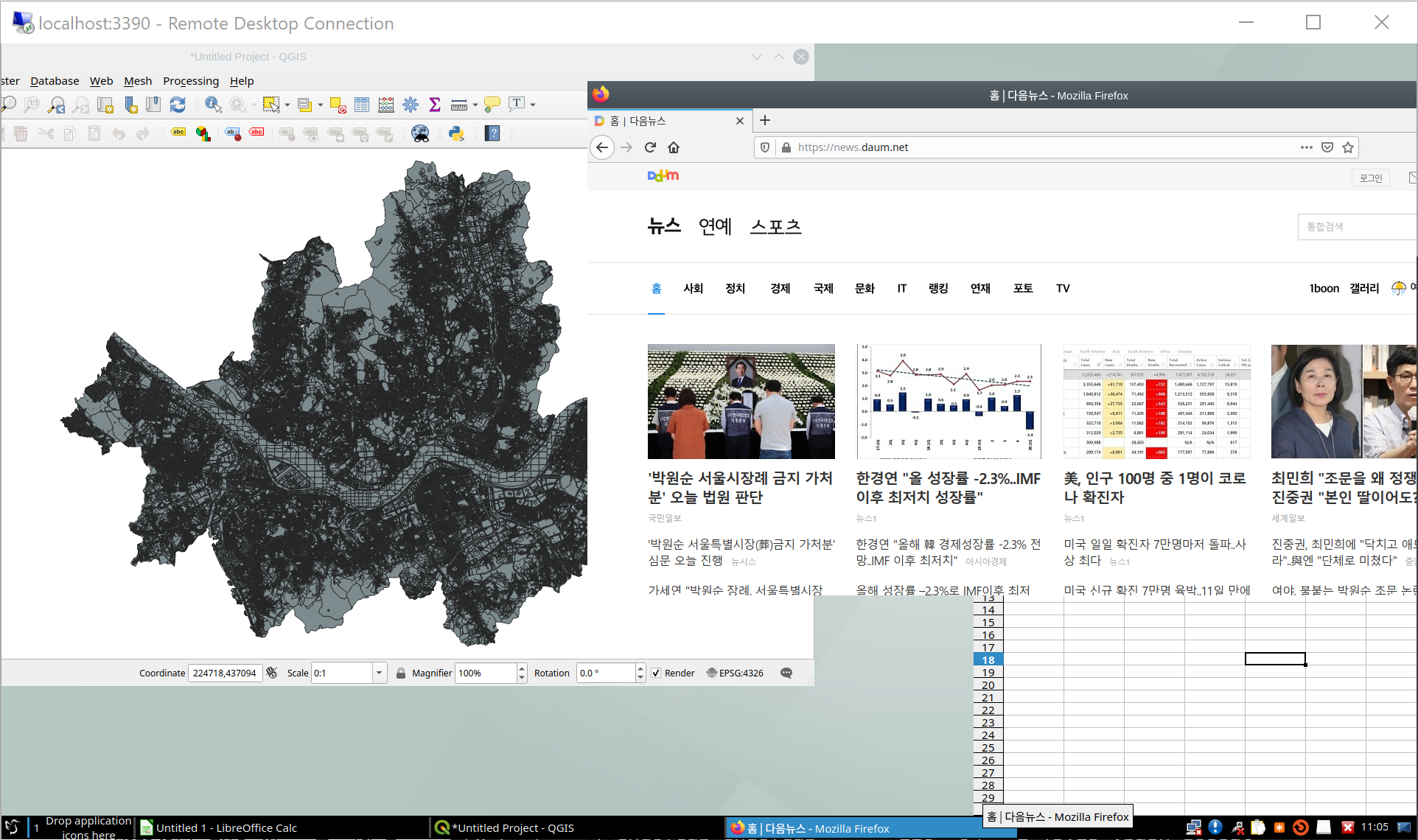The height and width of the screenshot is (840, 1418).
Task: Expand the Measure tool dropdown arrow
Action: [x=475, y=105]
